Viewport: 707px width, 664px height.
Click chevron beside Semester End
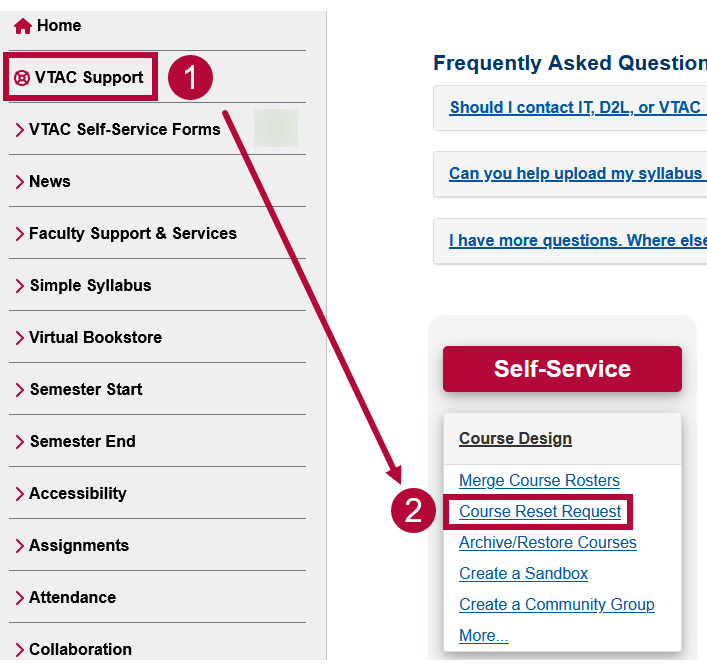19,442
